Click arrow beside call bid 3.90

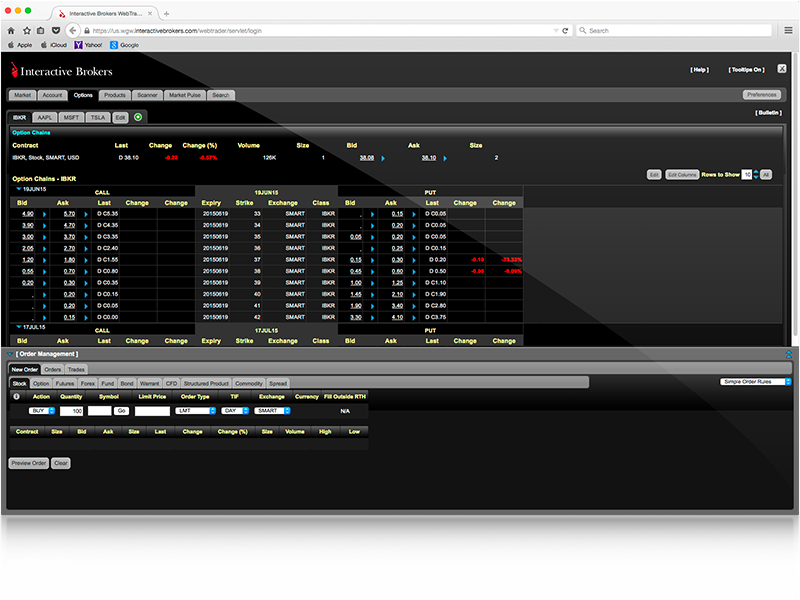[44, 226]
